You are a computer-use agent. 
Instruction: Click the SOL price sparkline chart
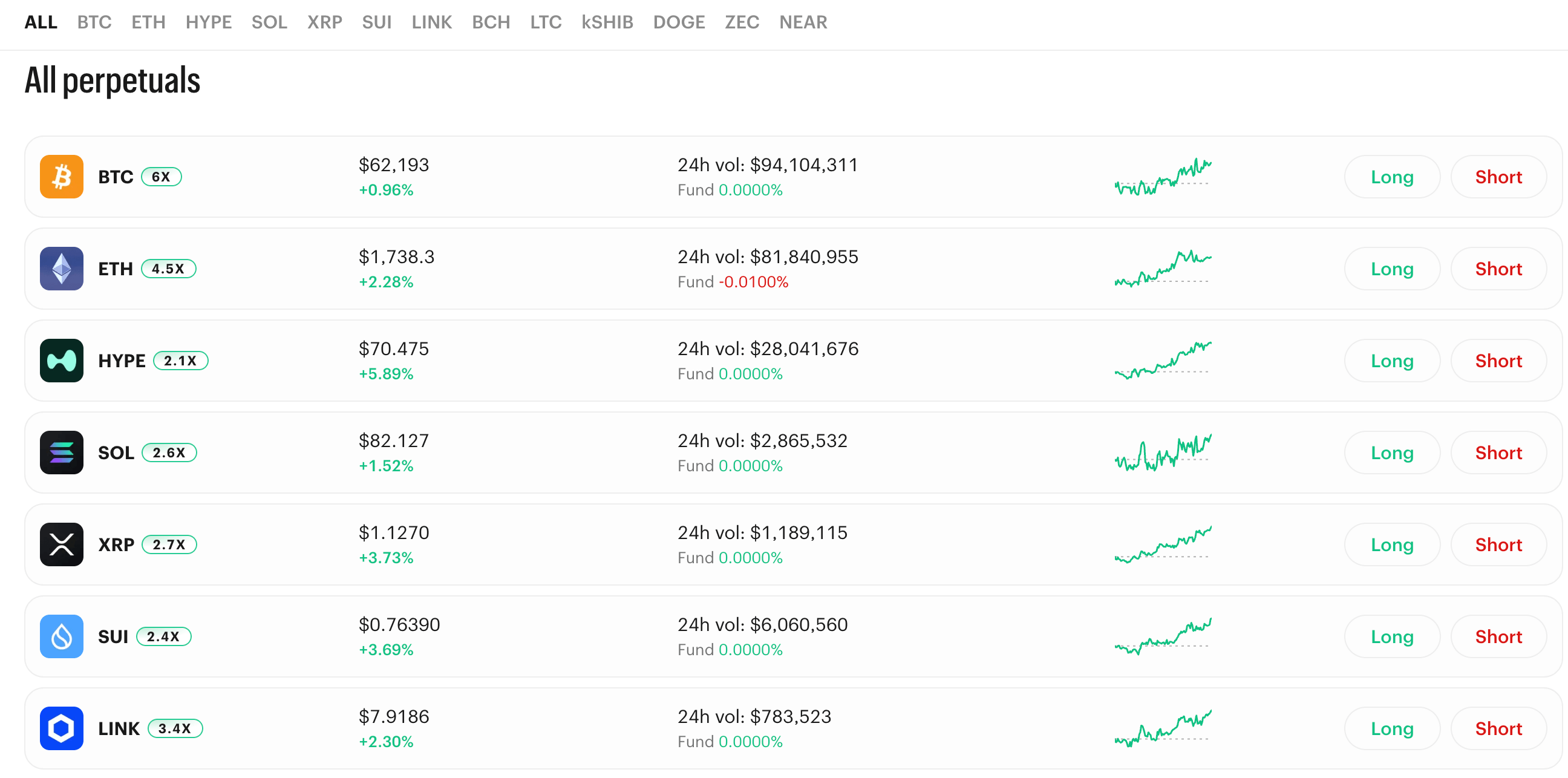point(1163,453)
